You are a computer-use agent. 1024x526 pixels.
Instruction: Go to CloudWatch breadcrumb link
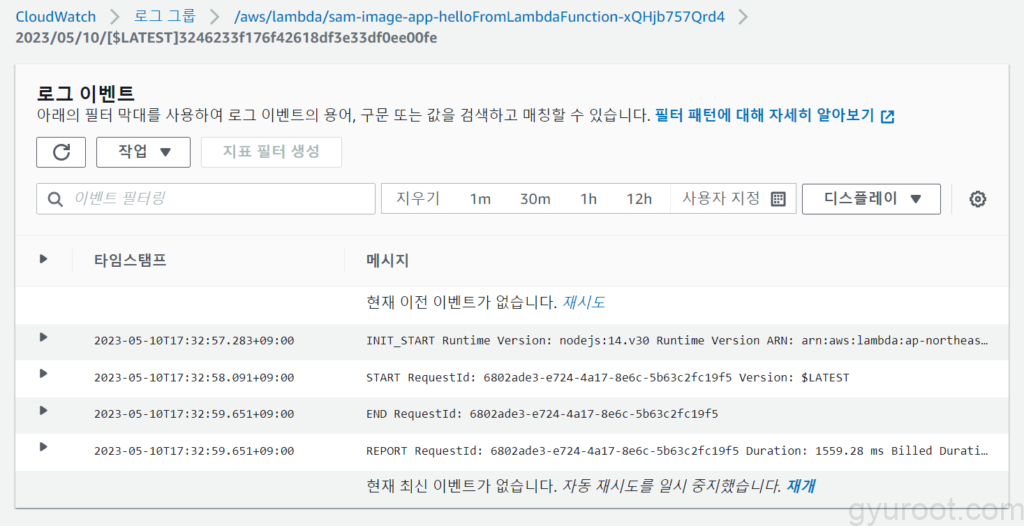[55, 17]
